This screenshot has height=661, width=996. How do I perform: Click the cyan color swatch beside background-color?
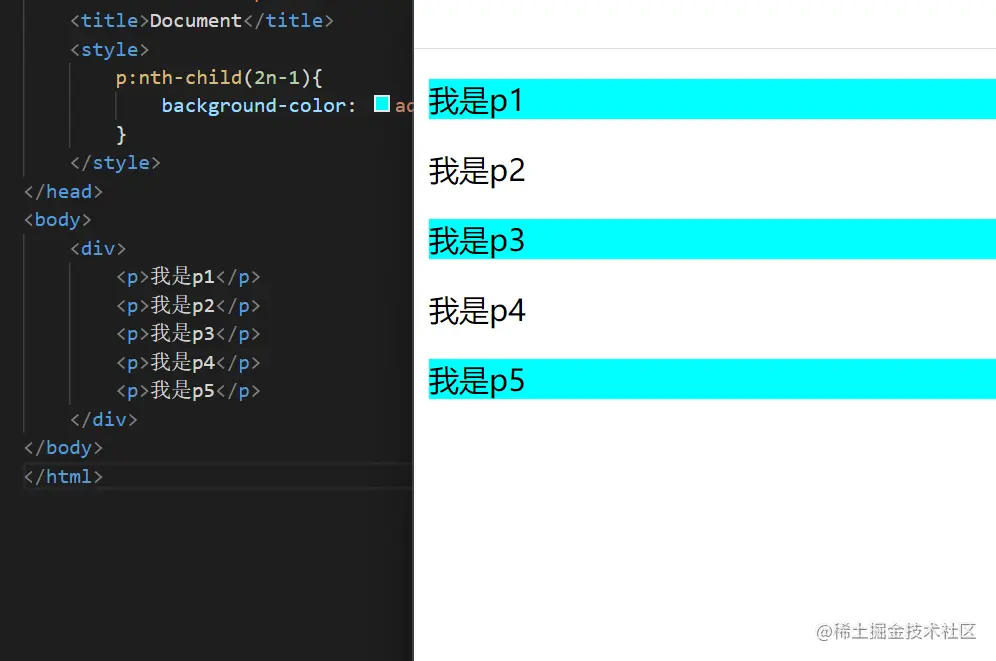[381, 104]
